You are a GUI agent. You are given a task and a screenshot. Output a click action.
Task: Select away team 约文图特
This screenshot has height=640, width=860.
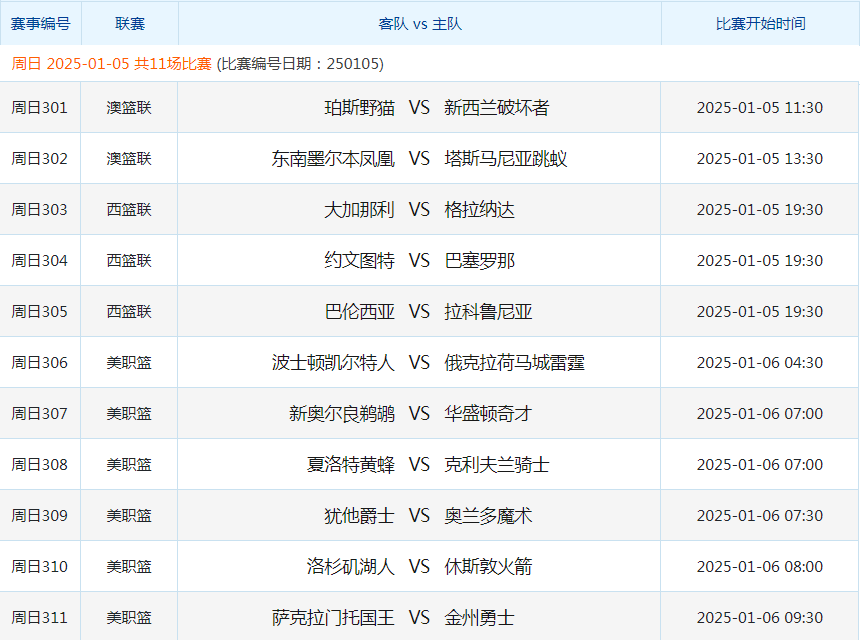click(x=359, y=260)
